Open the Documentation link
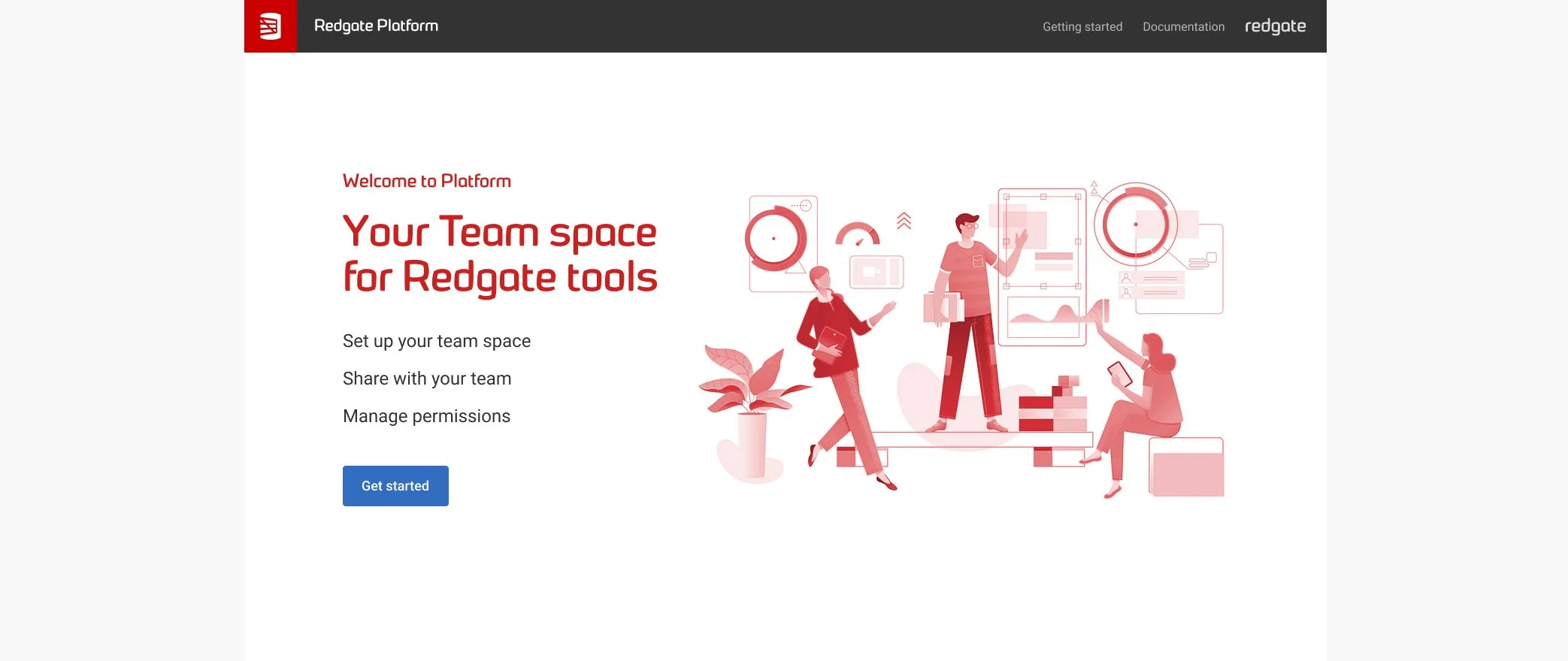1568x661 pixels. point(1184,27)
